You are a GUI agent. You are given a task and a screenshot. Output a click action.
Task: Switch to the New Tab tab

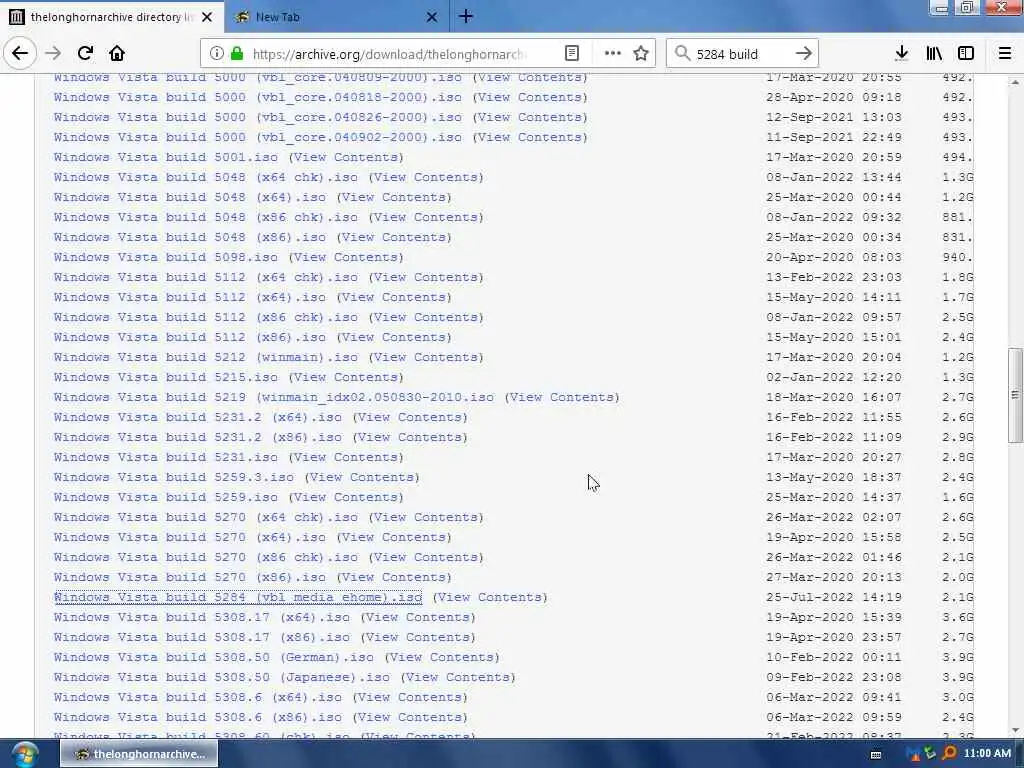[336, 17]
